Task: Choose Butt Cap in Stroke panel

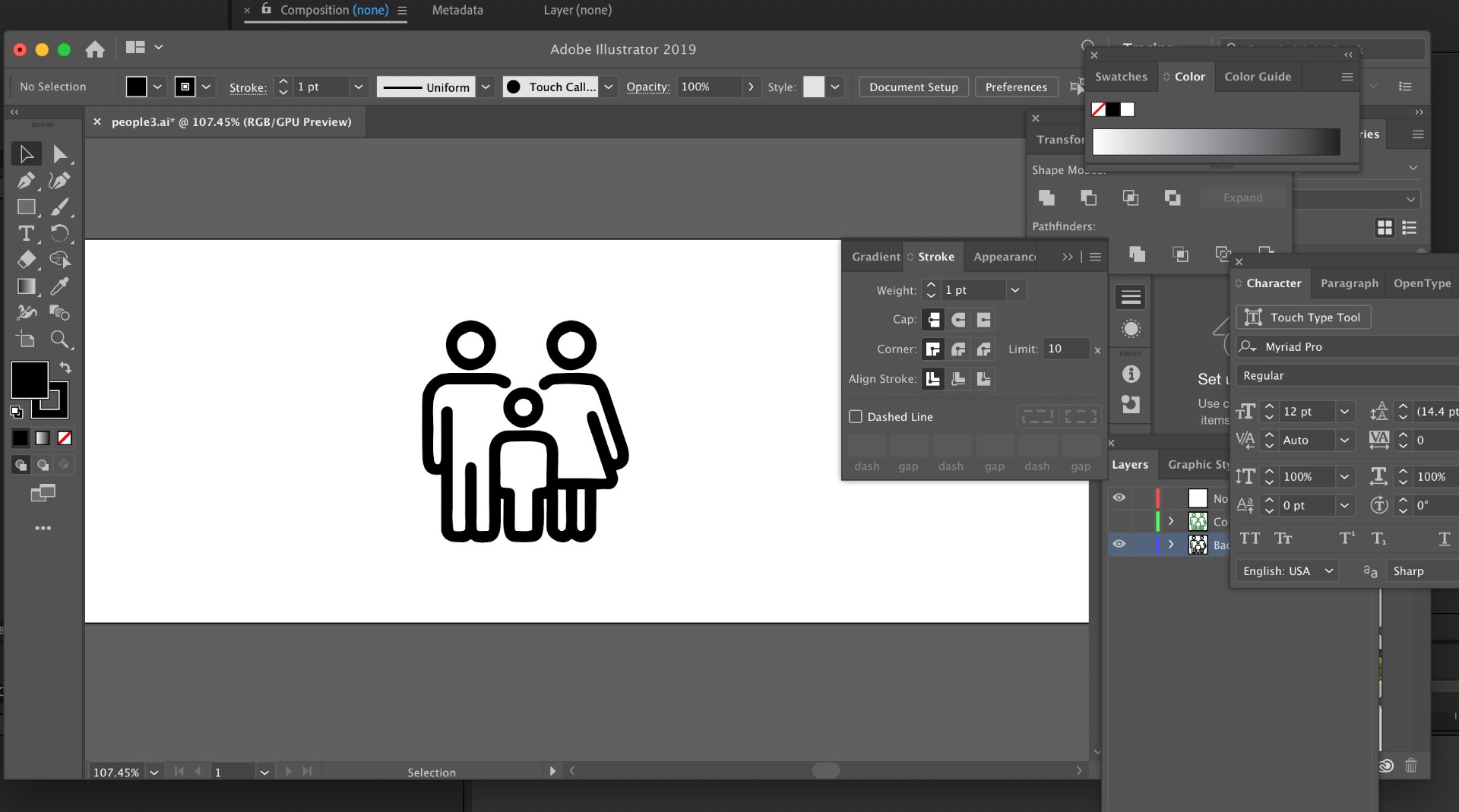Action: pos(933,320)
